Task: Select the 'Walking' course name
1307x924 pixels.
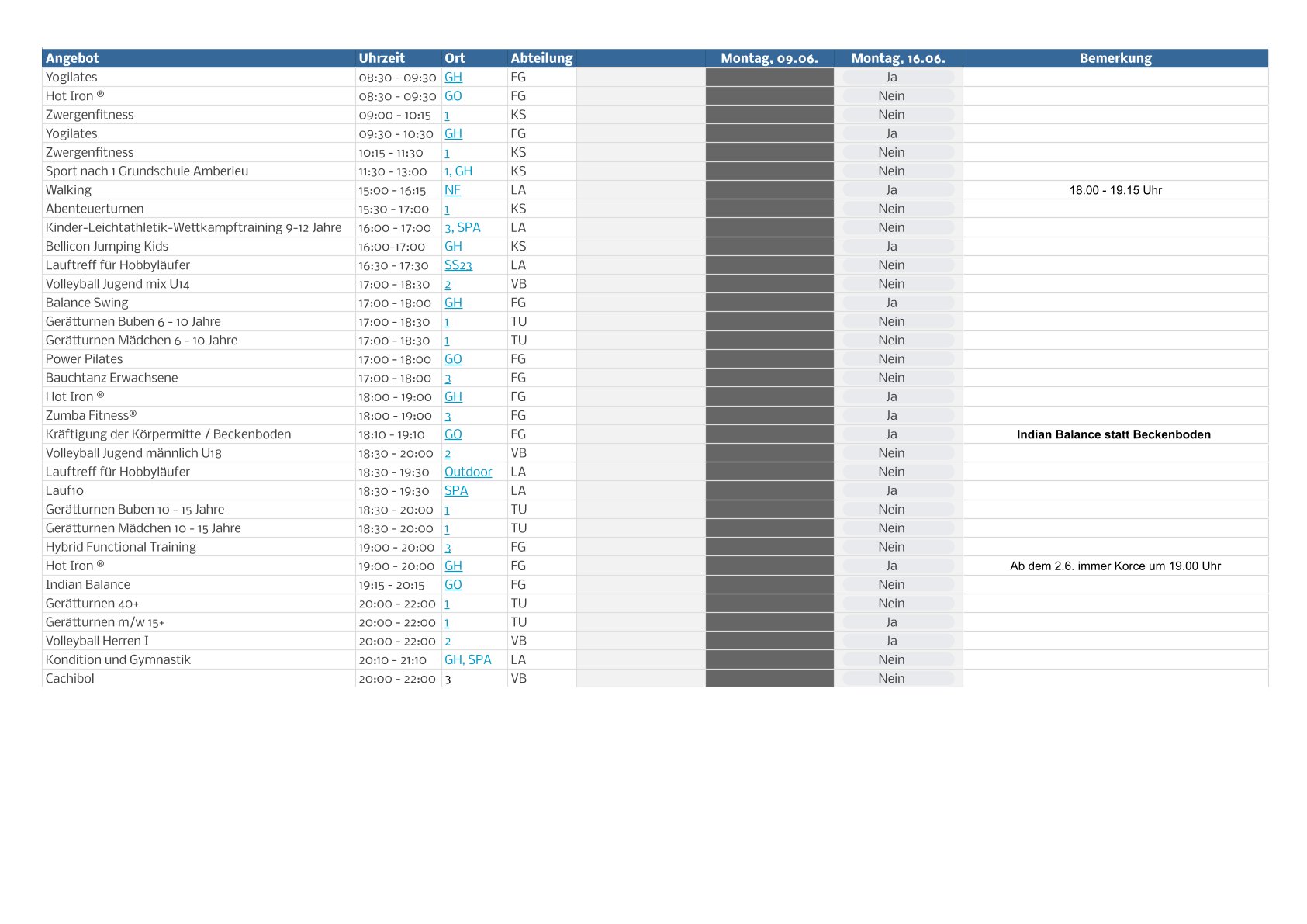Action: click(68, 190)
